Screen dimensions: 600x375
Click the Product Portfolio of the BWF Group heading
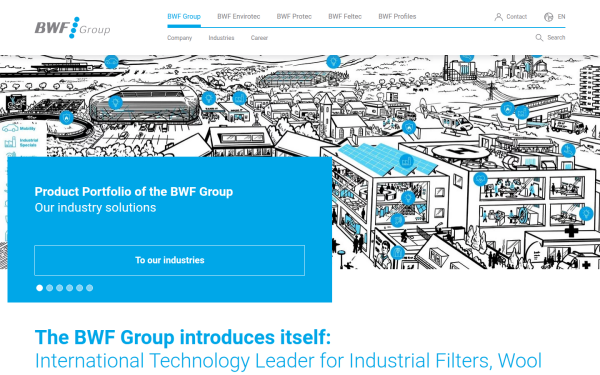[134, 191]
